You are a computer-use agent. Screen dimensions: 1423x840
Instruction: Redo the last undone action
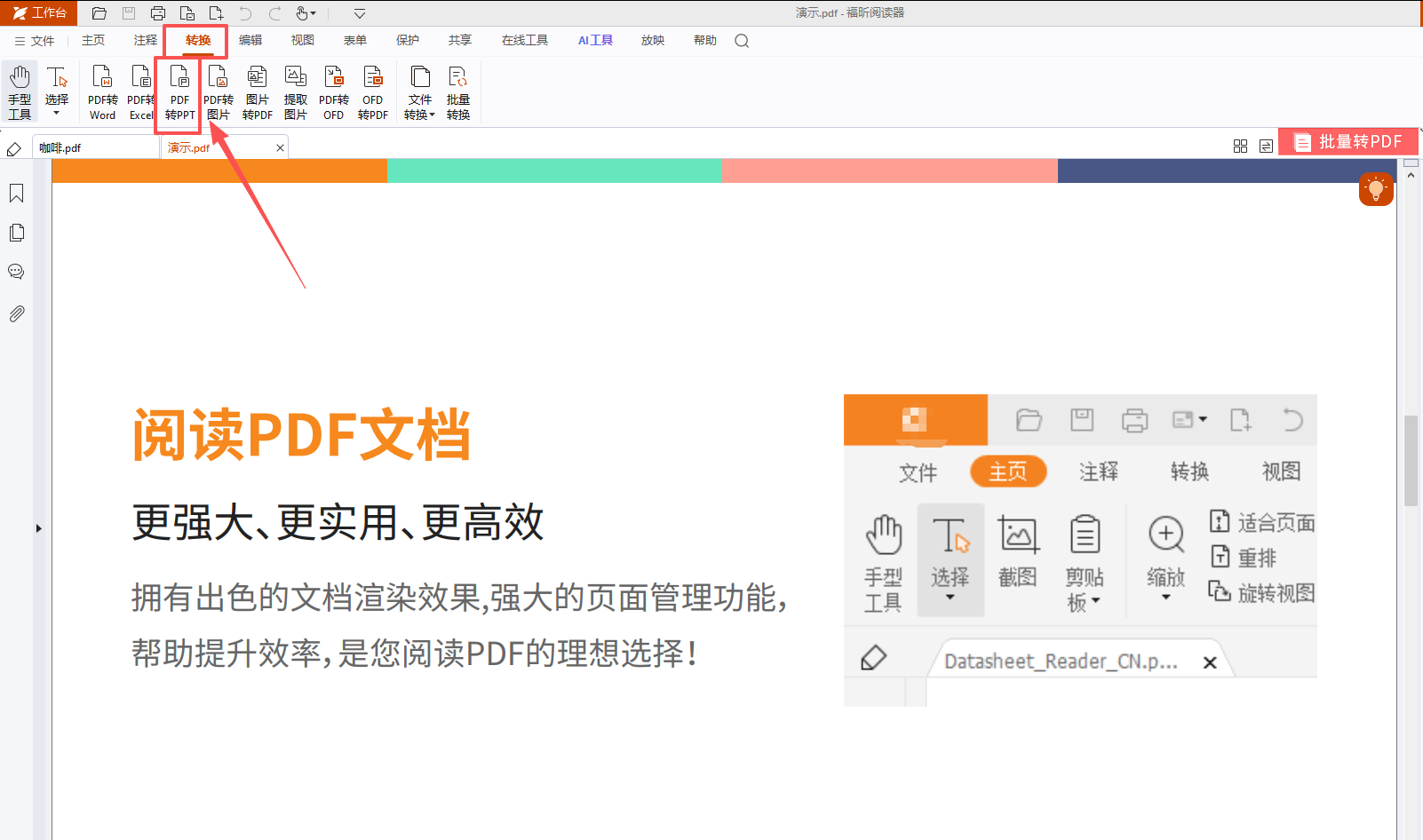(274, 13)
